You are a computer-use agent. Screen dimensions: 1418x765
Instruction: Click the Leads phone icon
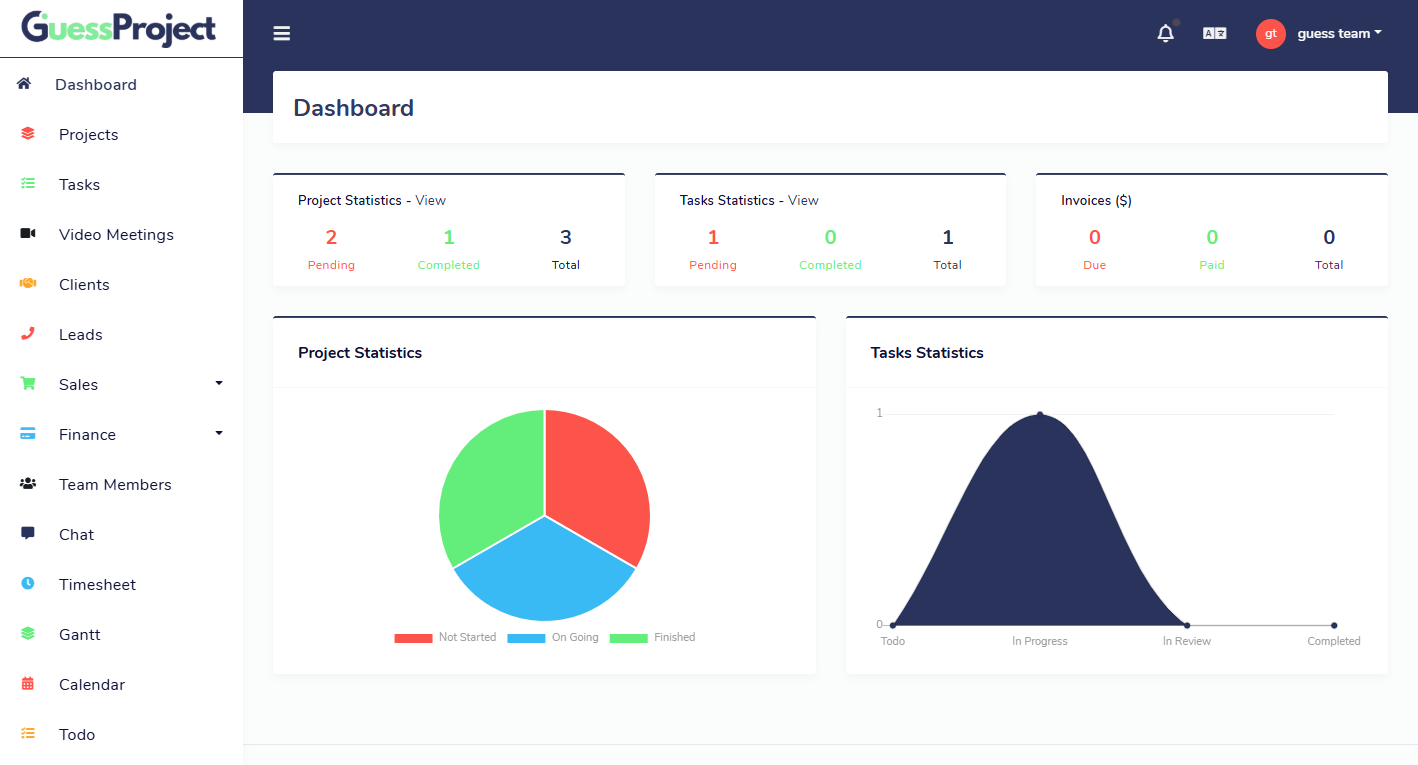point(28,334)
